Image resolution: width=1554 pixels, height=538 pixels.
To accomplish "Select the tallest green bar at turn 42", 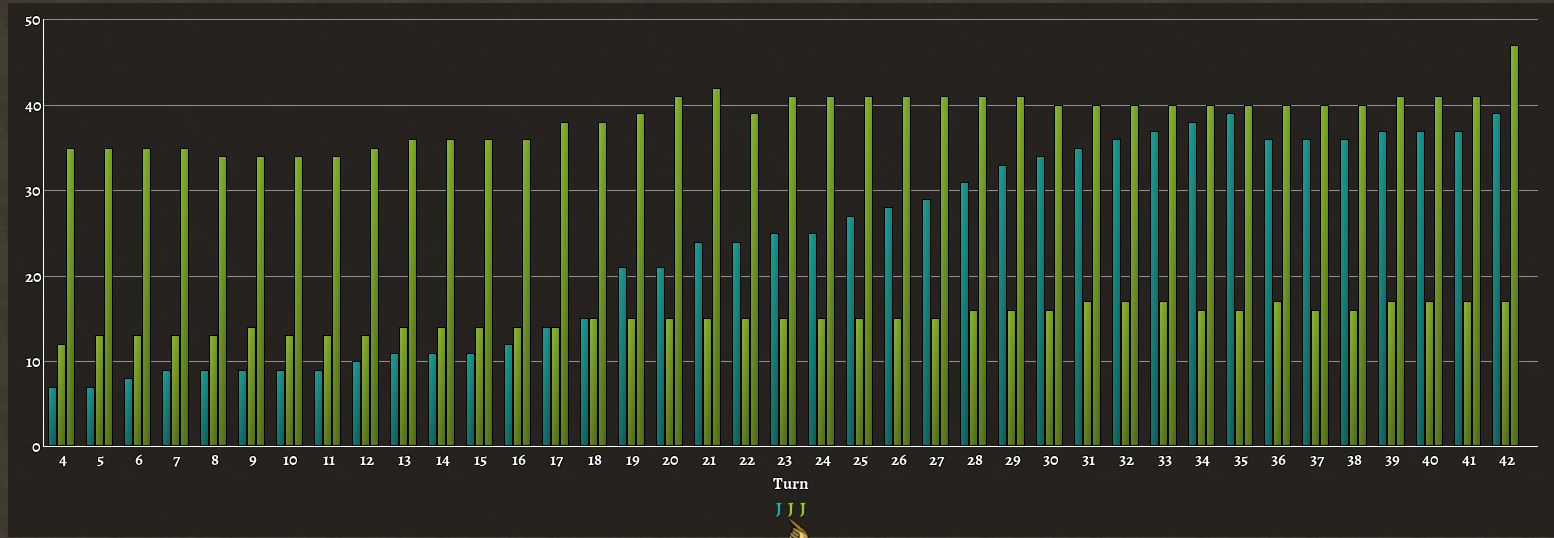I will click(x=1514, y=245).
